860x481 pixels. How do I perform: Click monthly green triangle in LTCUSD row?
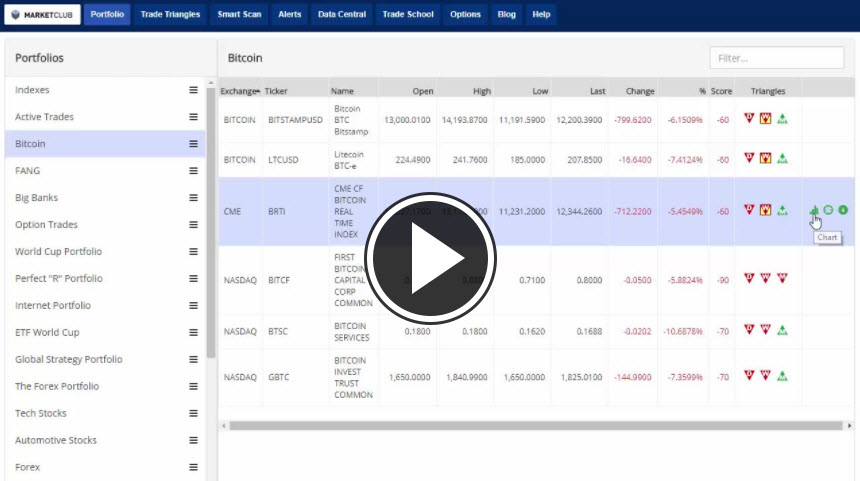(783, 159)
